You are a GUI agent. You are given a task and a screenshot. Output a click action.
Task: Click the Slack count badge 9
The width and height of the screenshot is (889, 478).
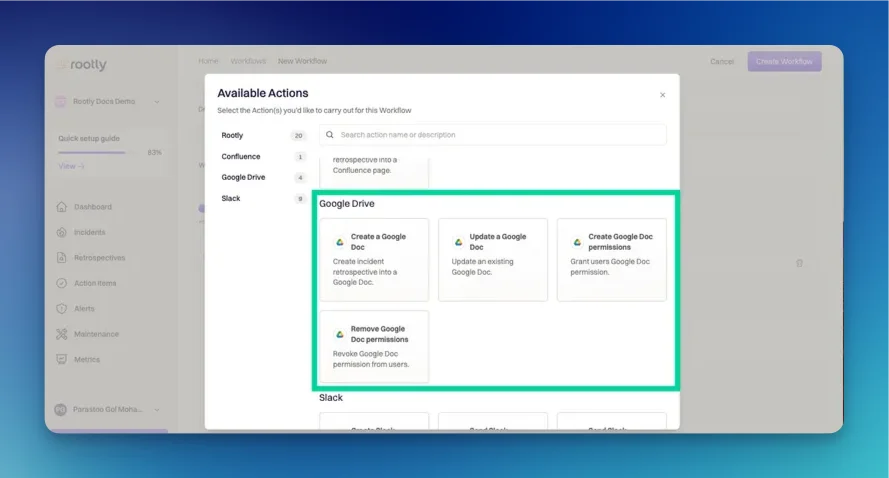click(300, 198)
